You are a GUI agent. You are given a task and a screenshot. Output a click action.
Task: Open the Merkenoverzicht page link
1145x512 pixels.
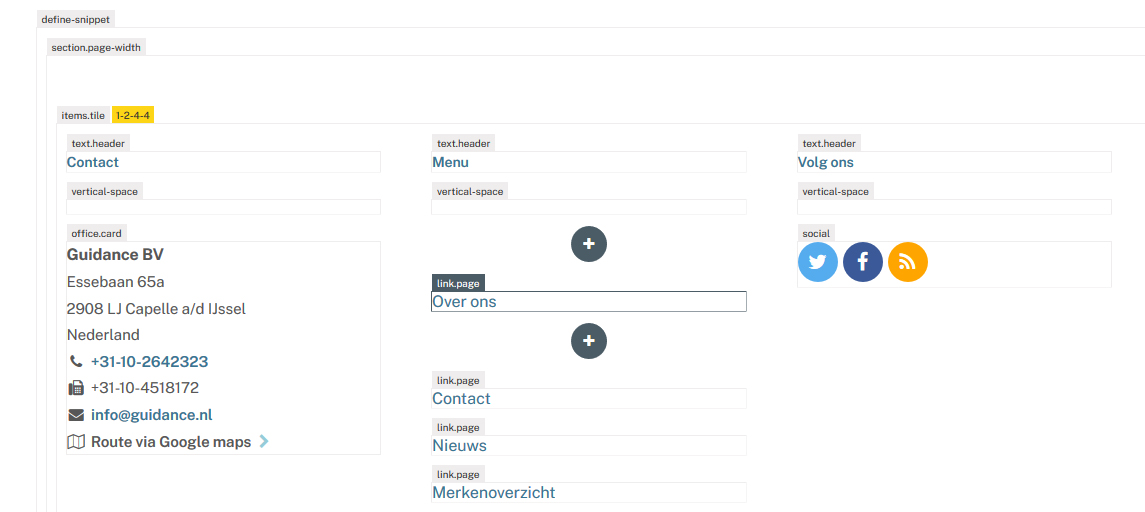coord(493,492)
